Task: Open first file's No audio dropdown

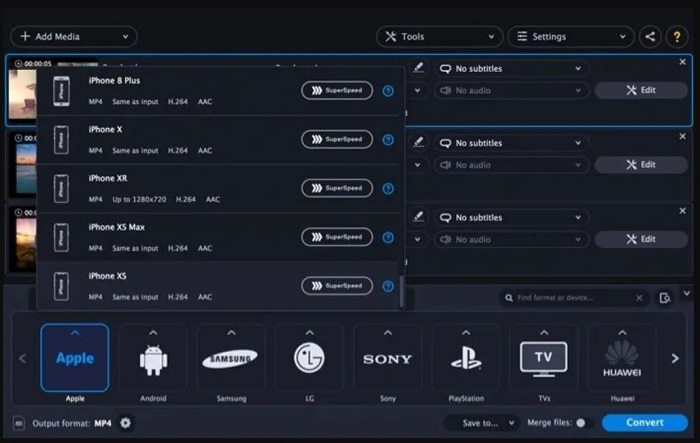Action: [x=511, y=91]
